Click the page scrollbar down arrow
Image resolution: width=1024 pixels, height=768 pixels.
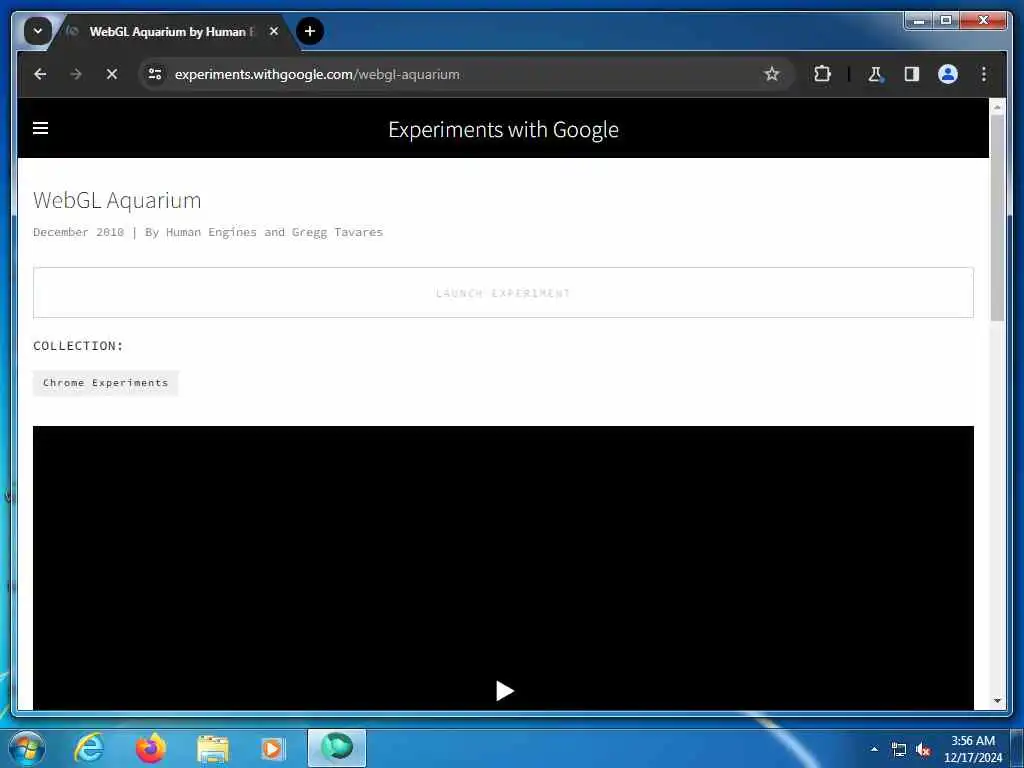click(997, 701)
